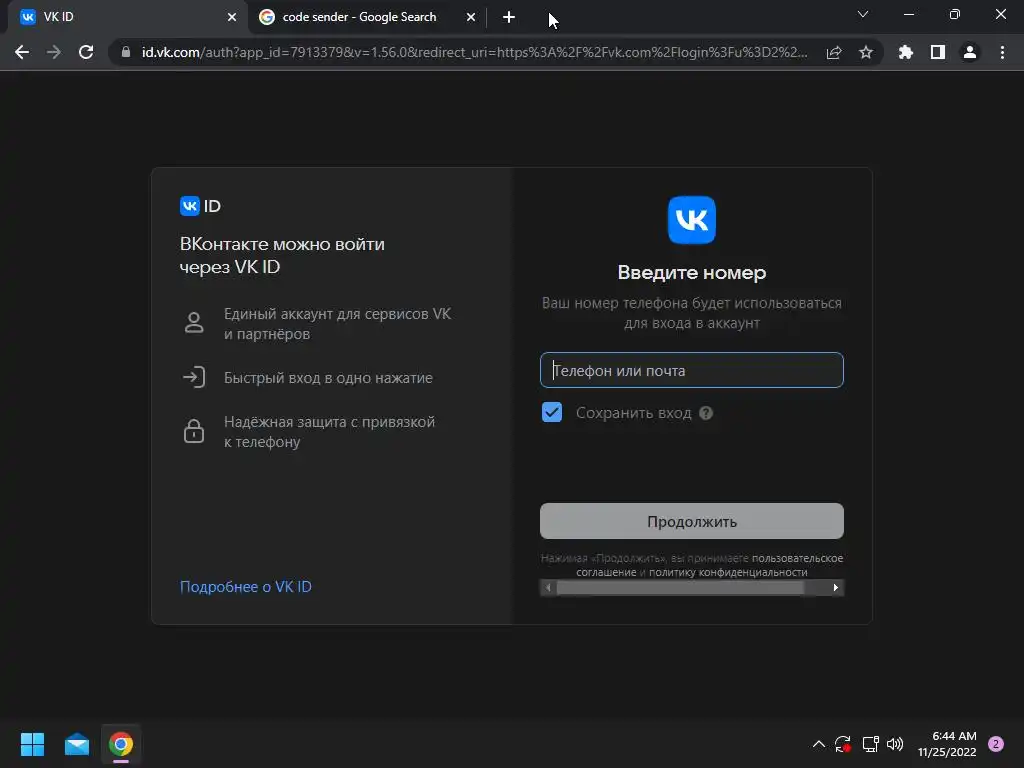Click the VK ID logo in left panel
1024x768 pixels.
[200, 206]
